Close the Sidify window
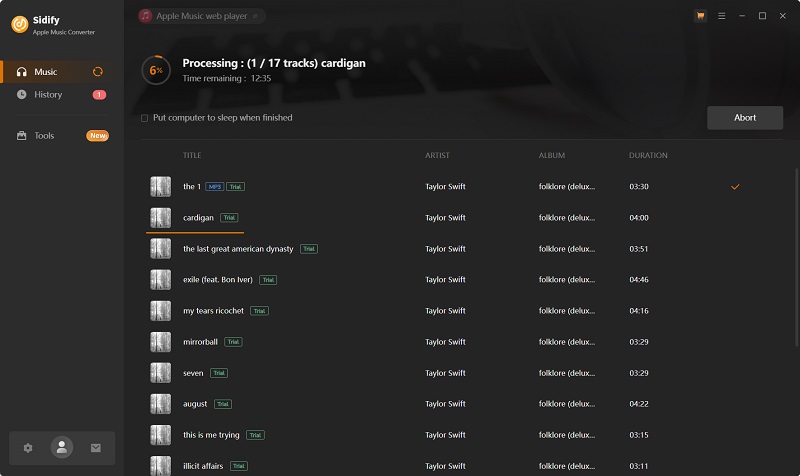Screen dimensions: 800x476 (x=783, y=16)
